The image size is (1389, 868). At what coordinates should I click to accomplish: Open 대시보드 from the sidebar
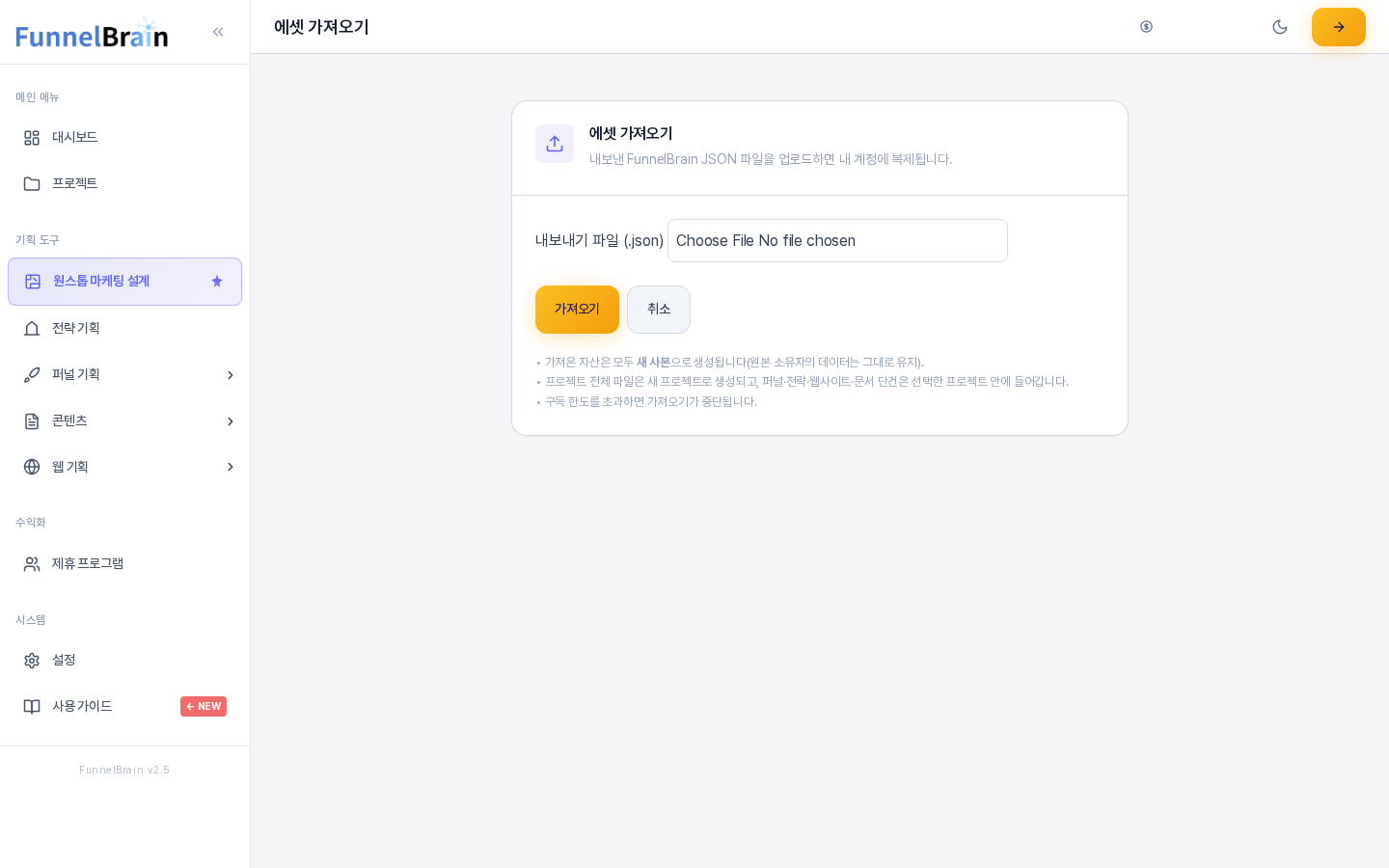point(124,138)
